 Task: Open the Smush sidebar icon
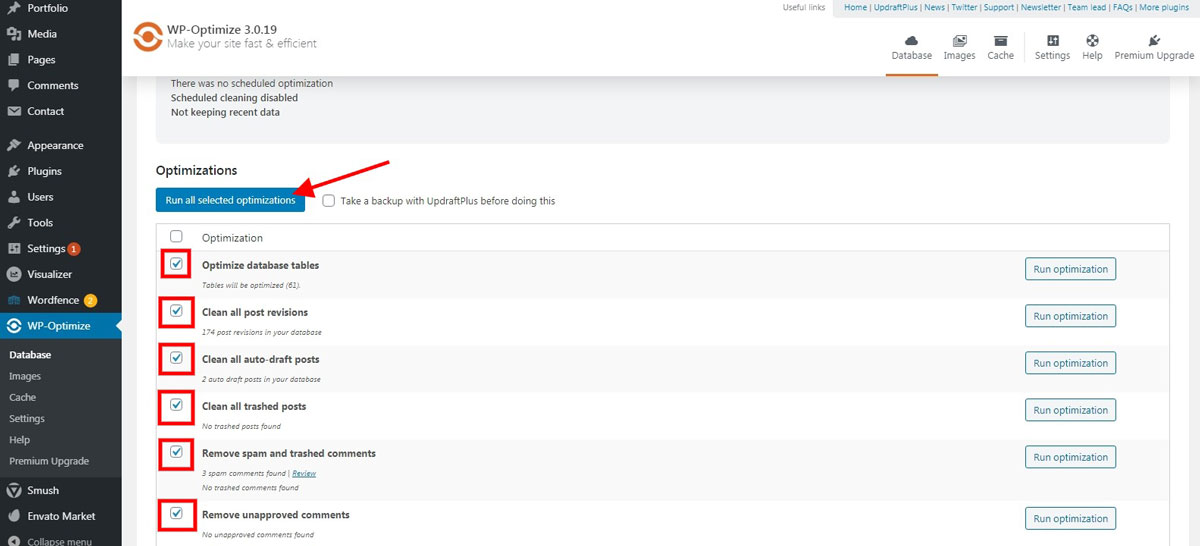coord(14,491)
